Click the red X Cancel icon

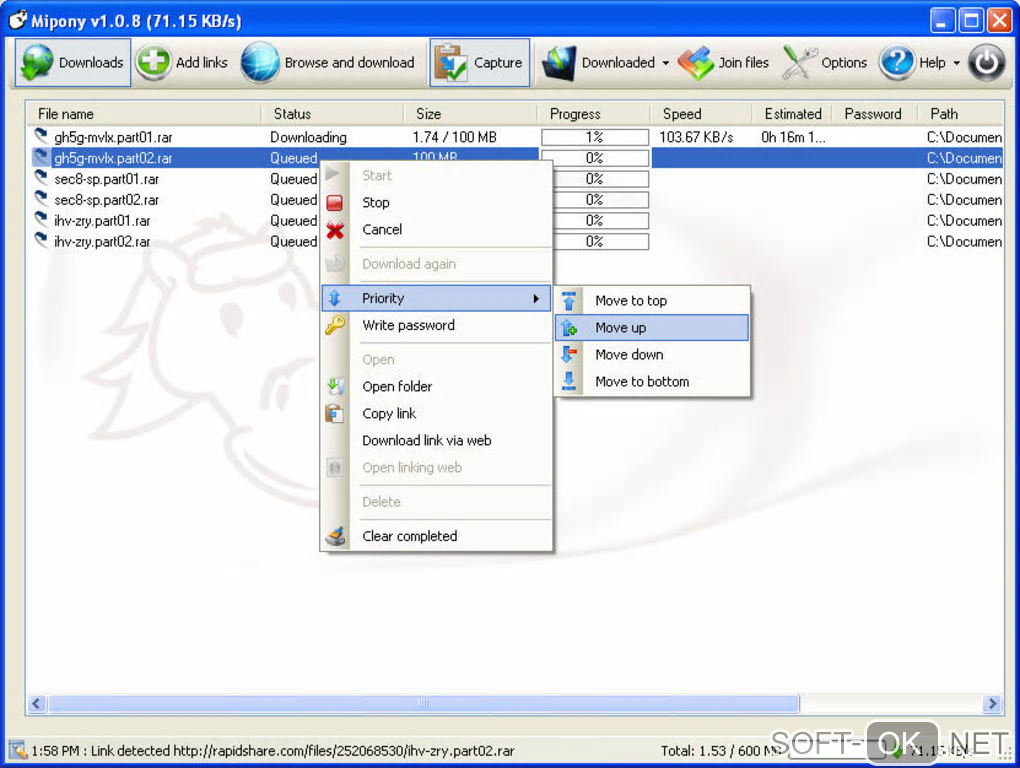click(335, 230)
